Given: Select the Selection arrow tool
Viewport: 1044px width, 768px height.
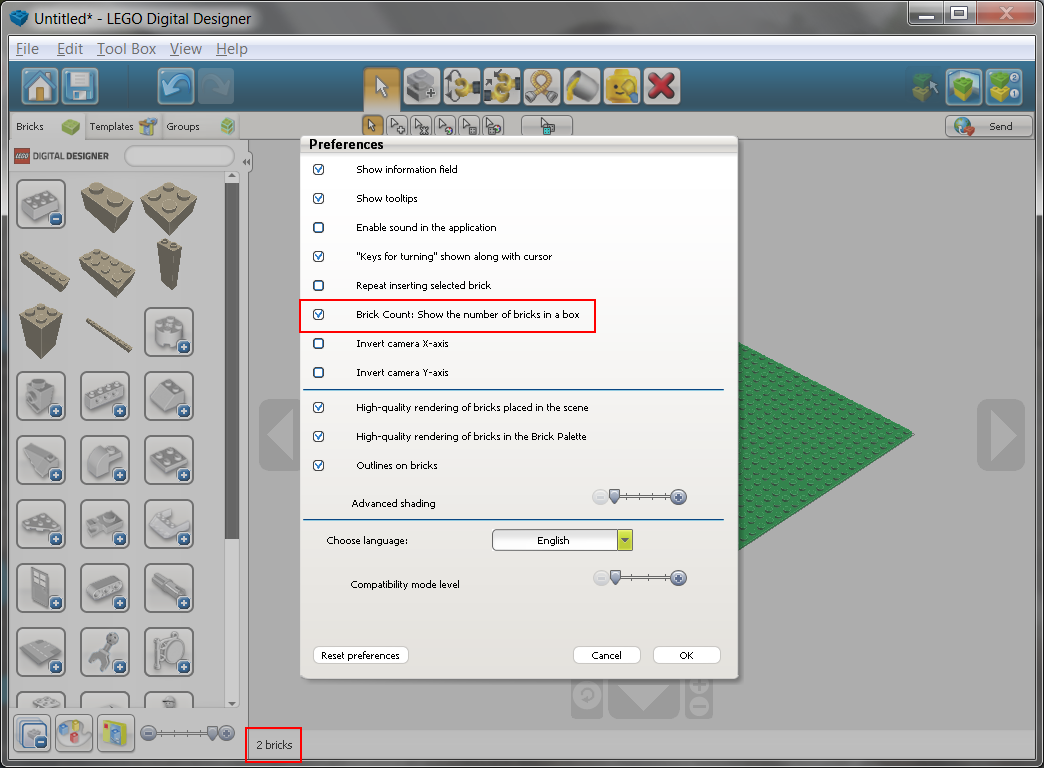Looking at the screenshot, I should click(x=382, y=87).
